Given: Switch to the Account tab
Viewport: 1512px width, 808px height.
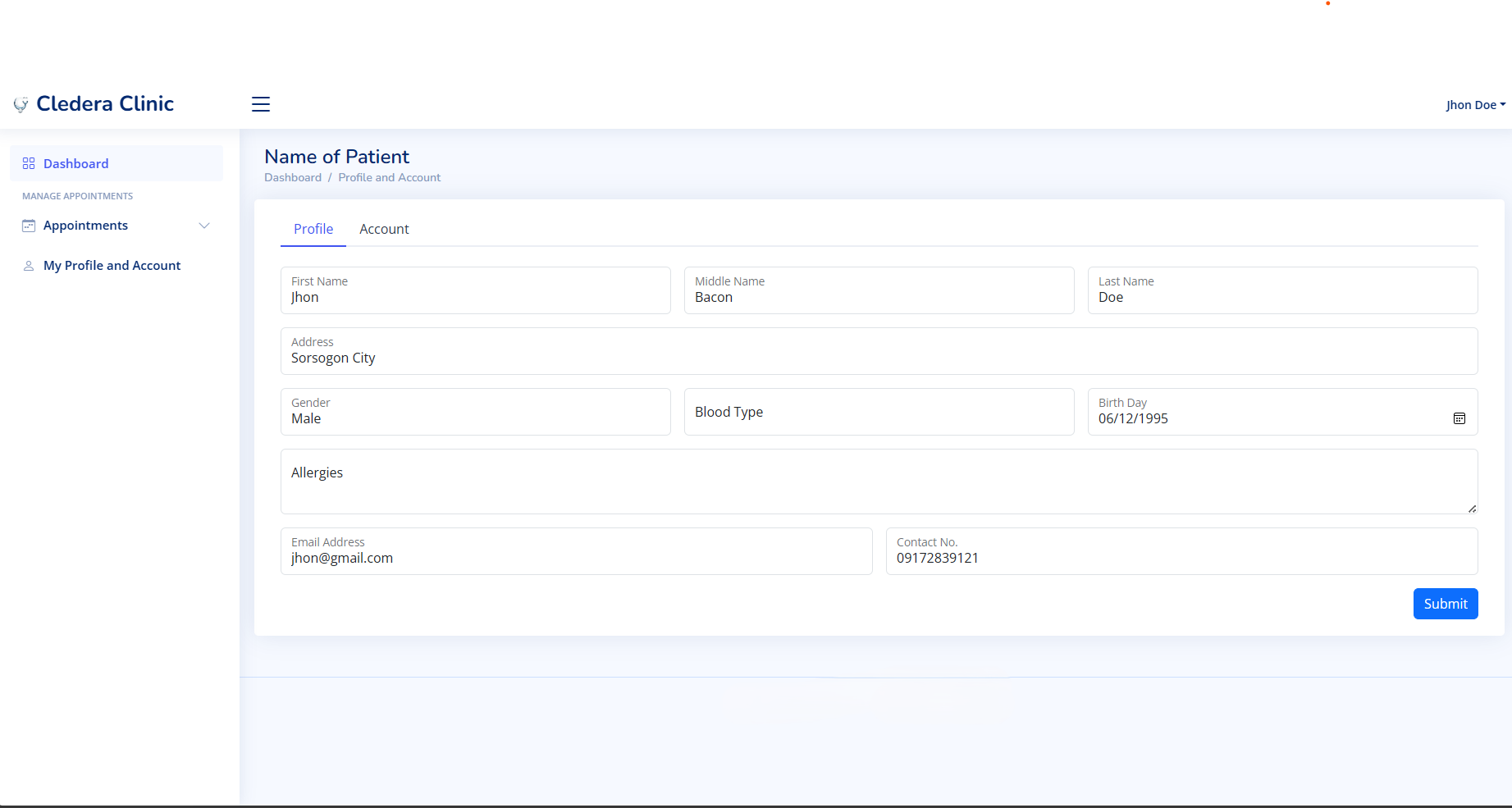Looking at the screenshot, I should (x=384, y=229).
